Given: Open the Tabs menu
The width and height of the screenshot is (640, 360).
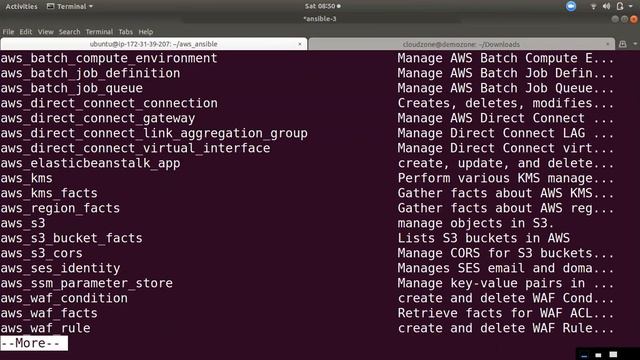Looking at the screenshot, I should (126, 31).
